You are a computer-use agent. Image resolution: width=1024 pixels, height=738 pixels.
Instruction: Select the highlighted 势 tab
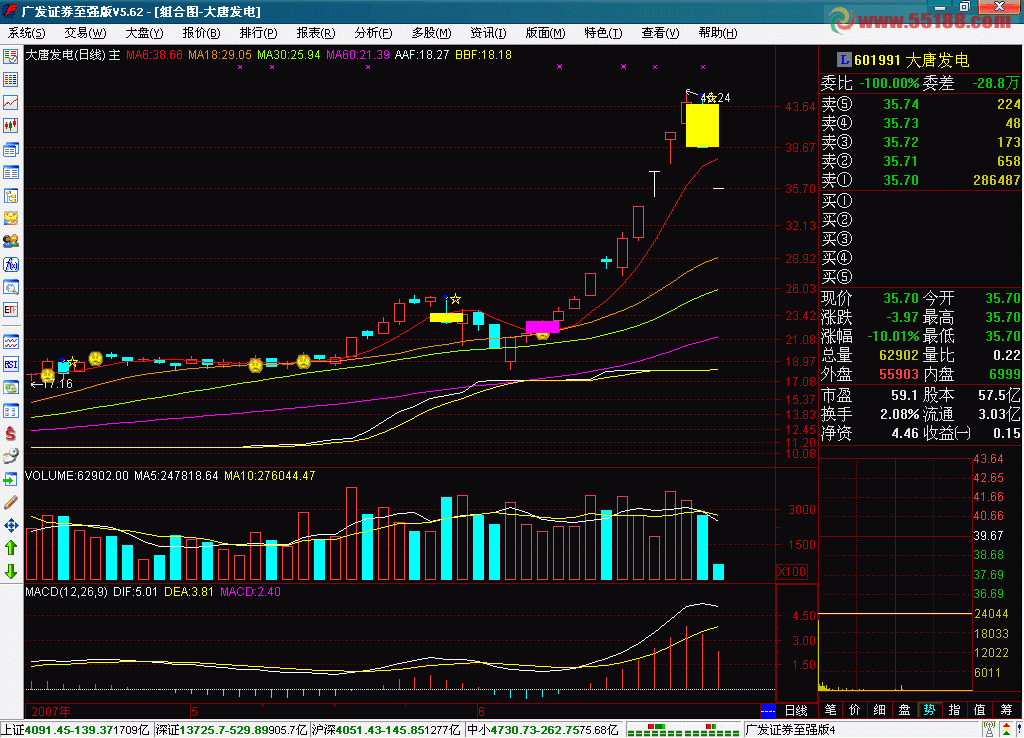coord(929,710)
